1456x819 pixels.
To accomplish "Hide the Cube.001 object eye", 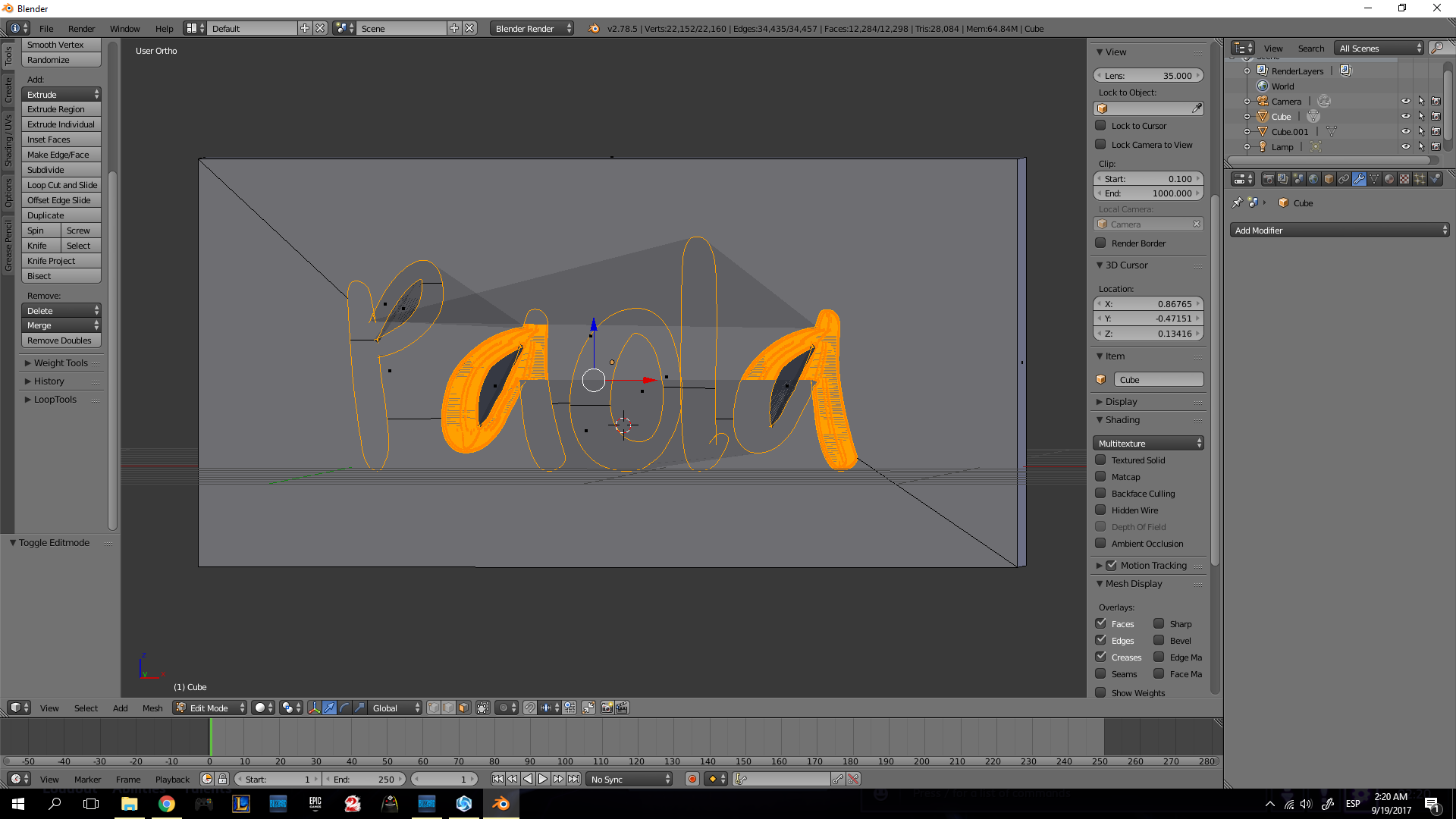I will (x=1405, y=131).
